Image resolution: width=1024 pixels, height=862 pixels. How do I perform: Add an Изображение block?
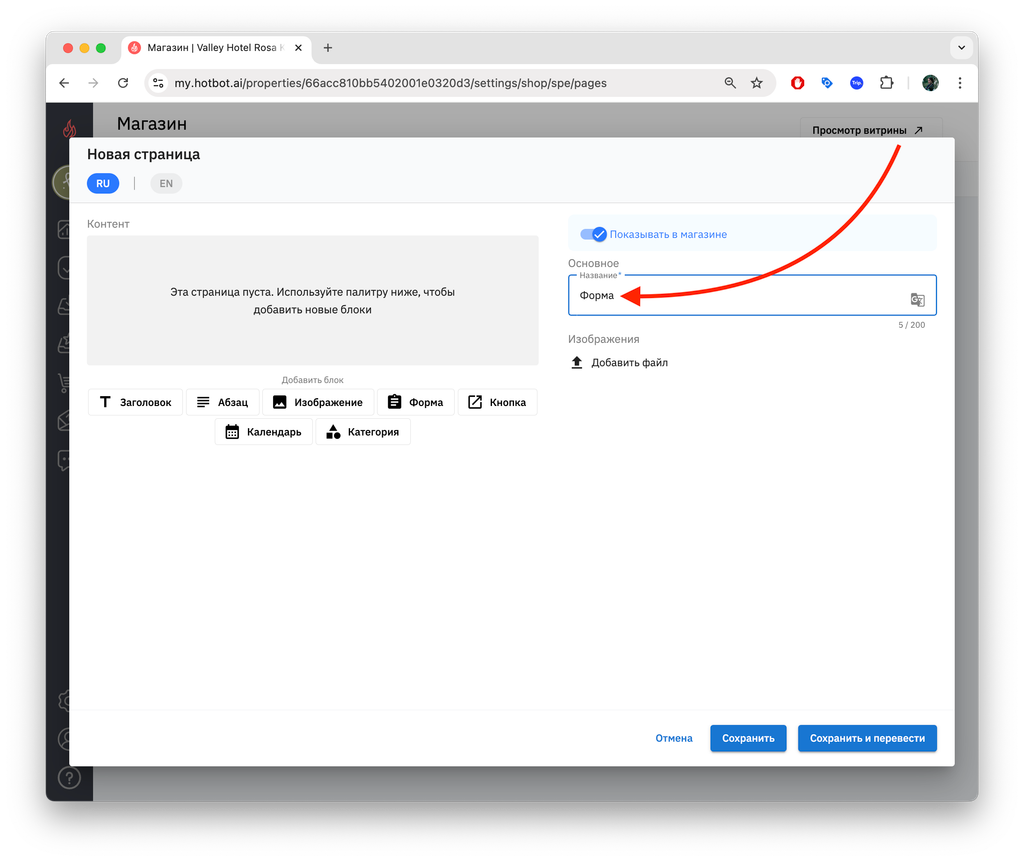pyautogui.click(x=318, y=402)
